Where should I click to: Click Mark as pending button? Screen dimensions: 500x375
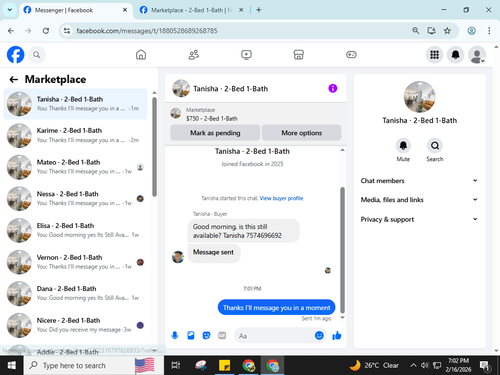click(x=215, y=133)
